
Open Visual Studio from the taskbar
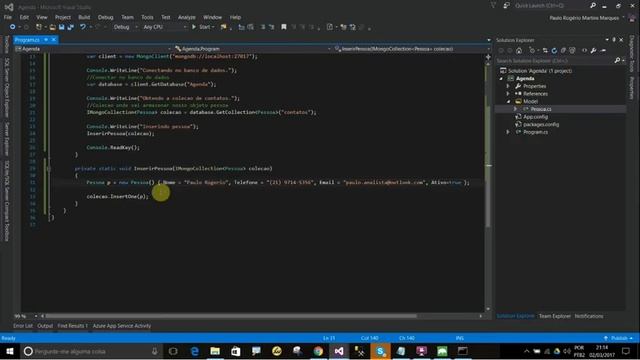(x=339, y=351)
